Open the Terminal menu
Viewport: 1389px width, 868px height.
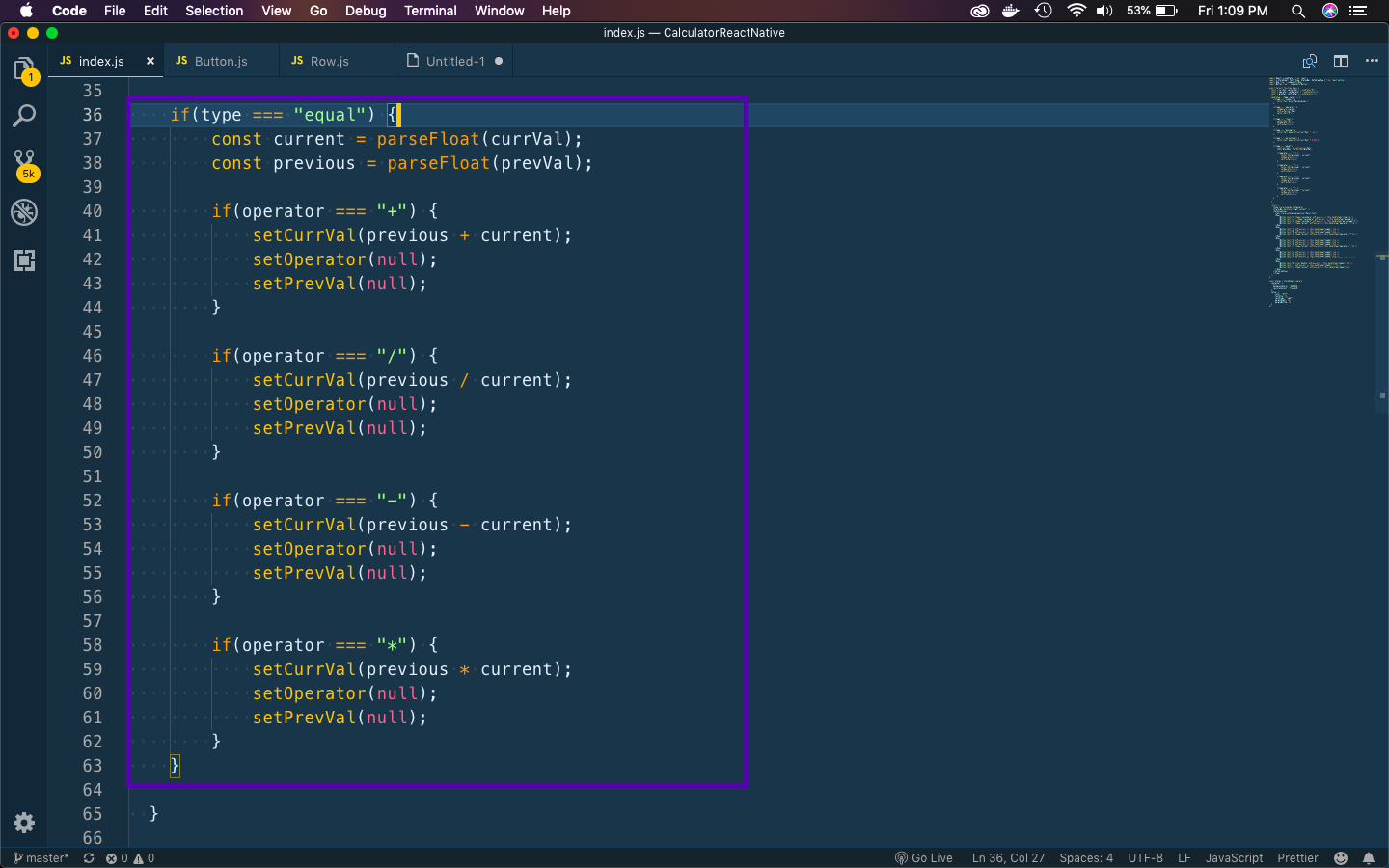click(x=430, y=11)
